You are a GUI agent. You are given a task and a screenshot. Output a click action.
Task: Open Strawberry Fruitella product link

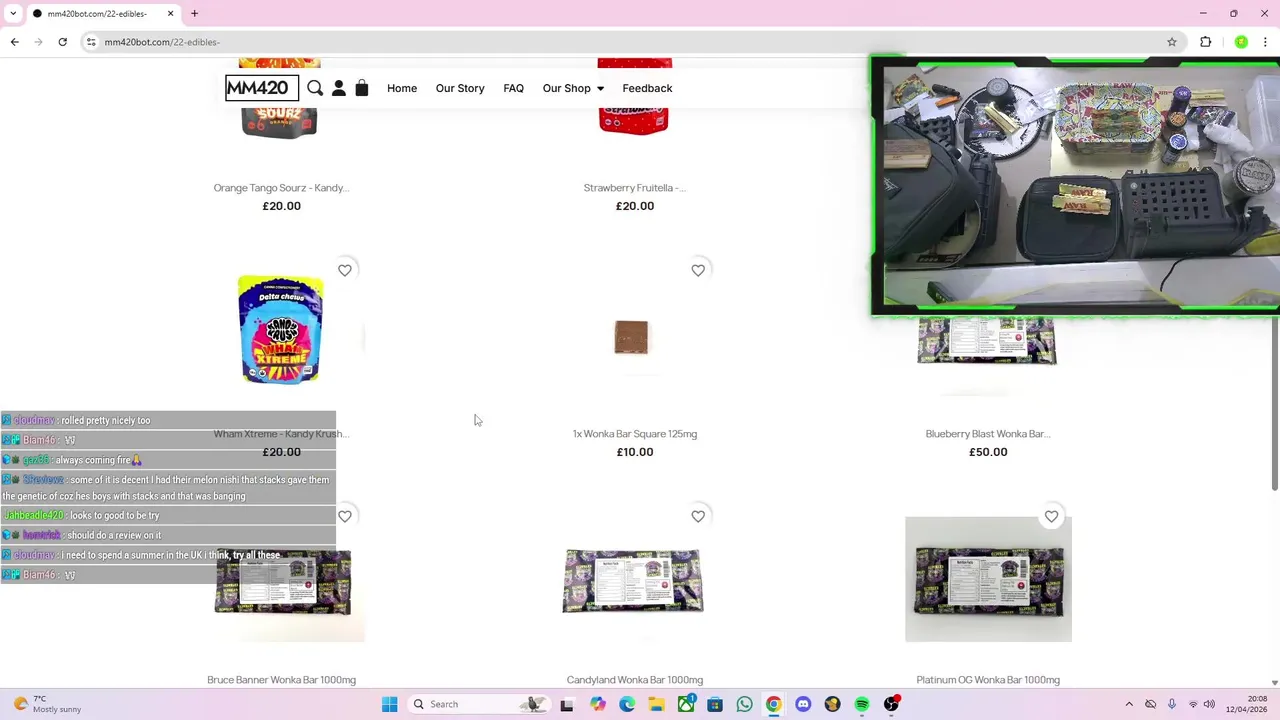click(635, 188)
